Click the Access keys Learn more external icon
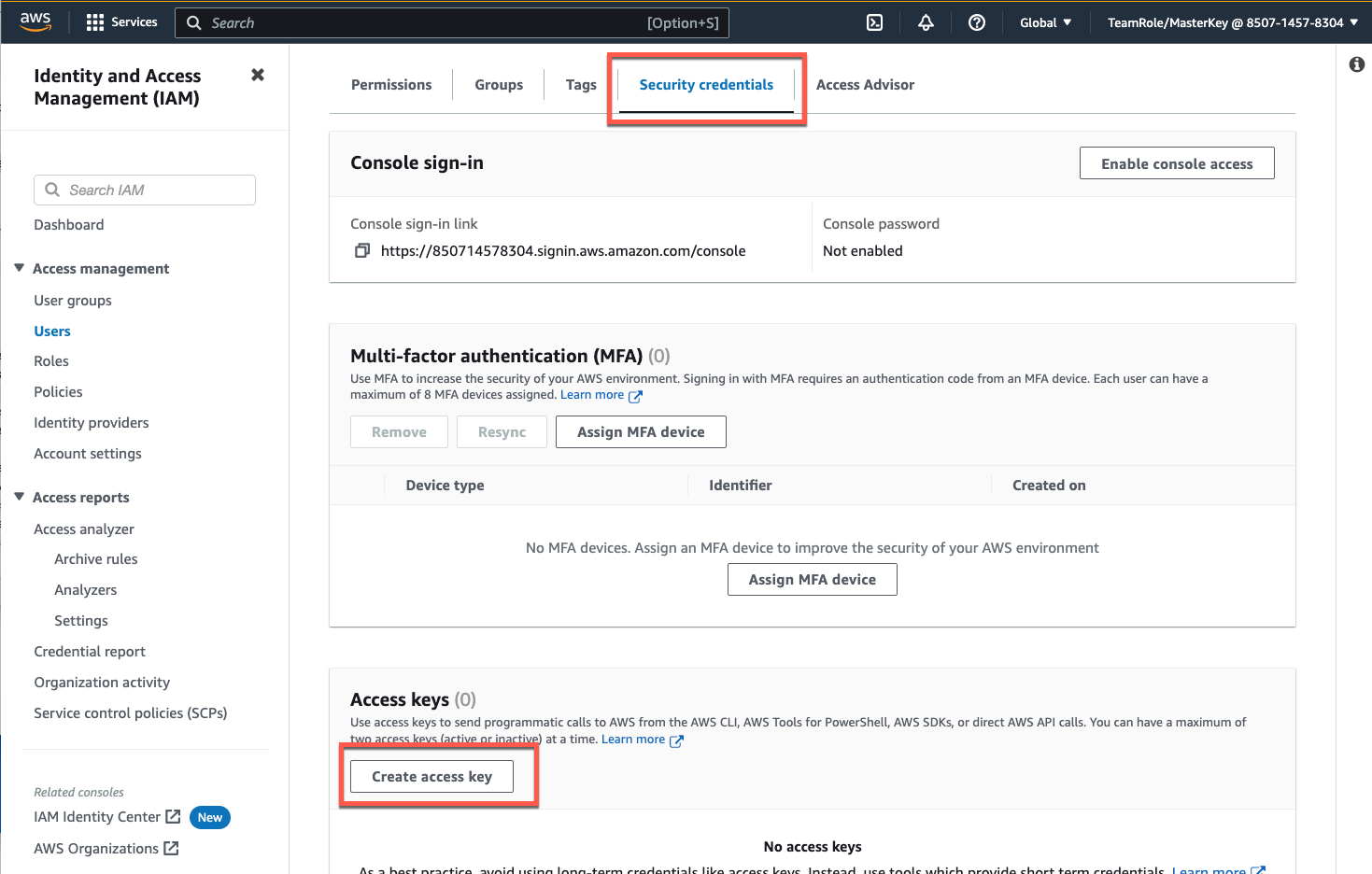Viewport: 1372px width, 874px height. click(x=676, y=740)
